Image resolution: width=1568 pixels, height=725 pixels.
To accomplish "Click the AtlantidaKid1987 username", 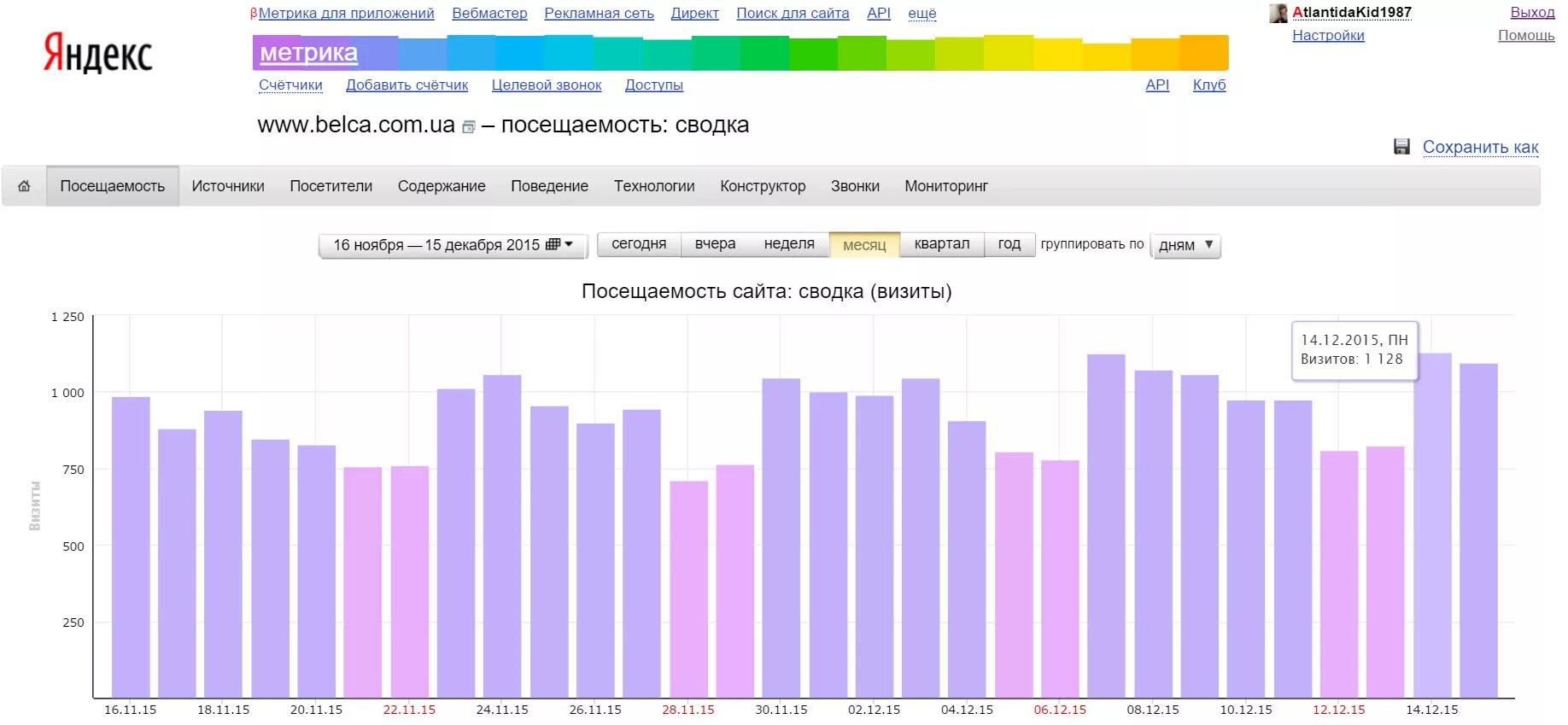I will [1352, 13].
